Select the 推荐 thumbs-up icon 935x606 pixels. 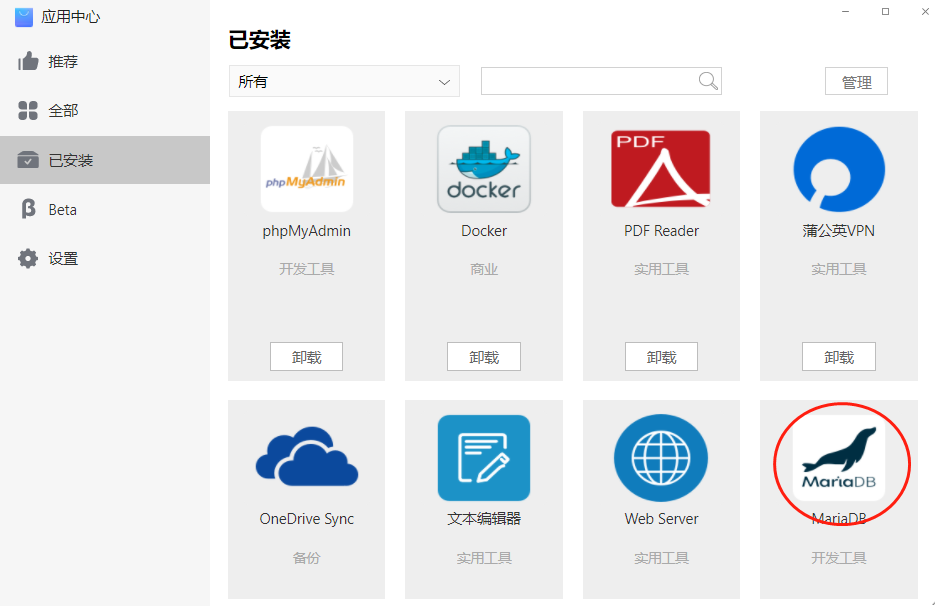(x=27, y=61)
